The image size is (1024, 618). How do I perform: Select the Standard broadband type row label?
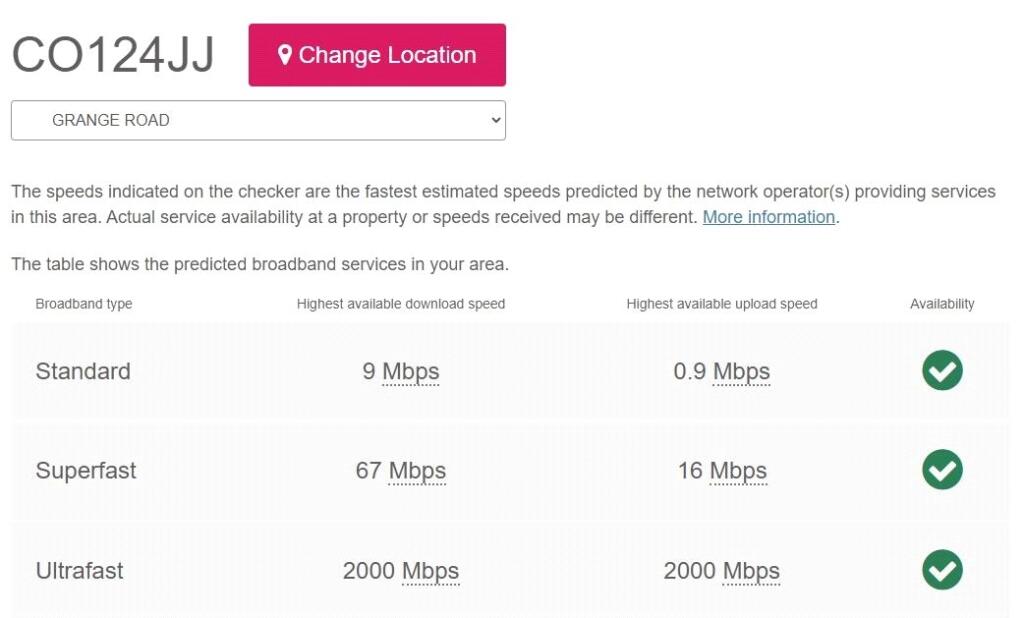click(x=83, y=372)
